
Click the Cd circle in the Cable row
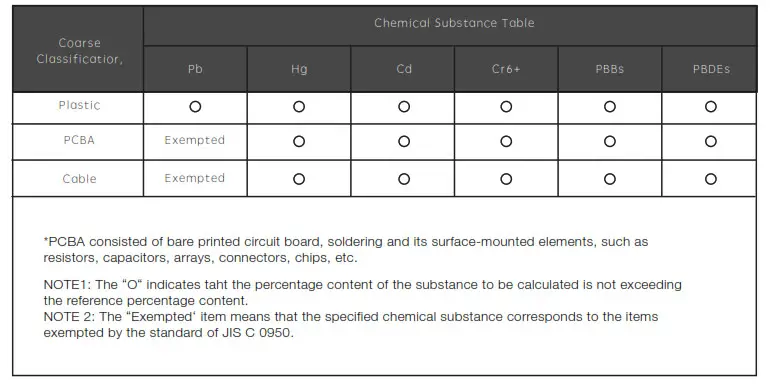pos(404,179)
